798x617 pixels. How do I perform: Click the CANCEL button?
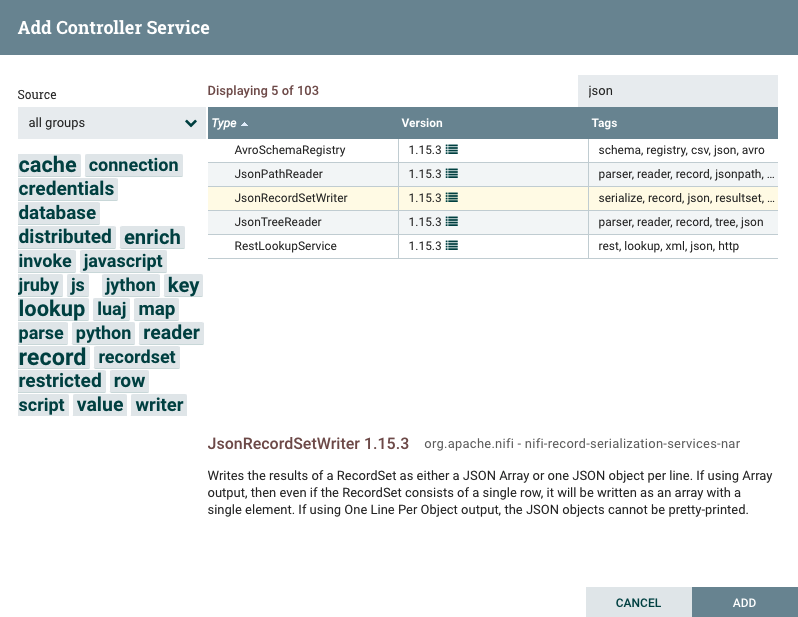tap(638, 602)
